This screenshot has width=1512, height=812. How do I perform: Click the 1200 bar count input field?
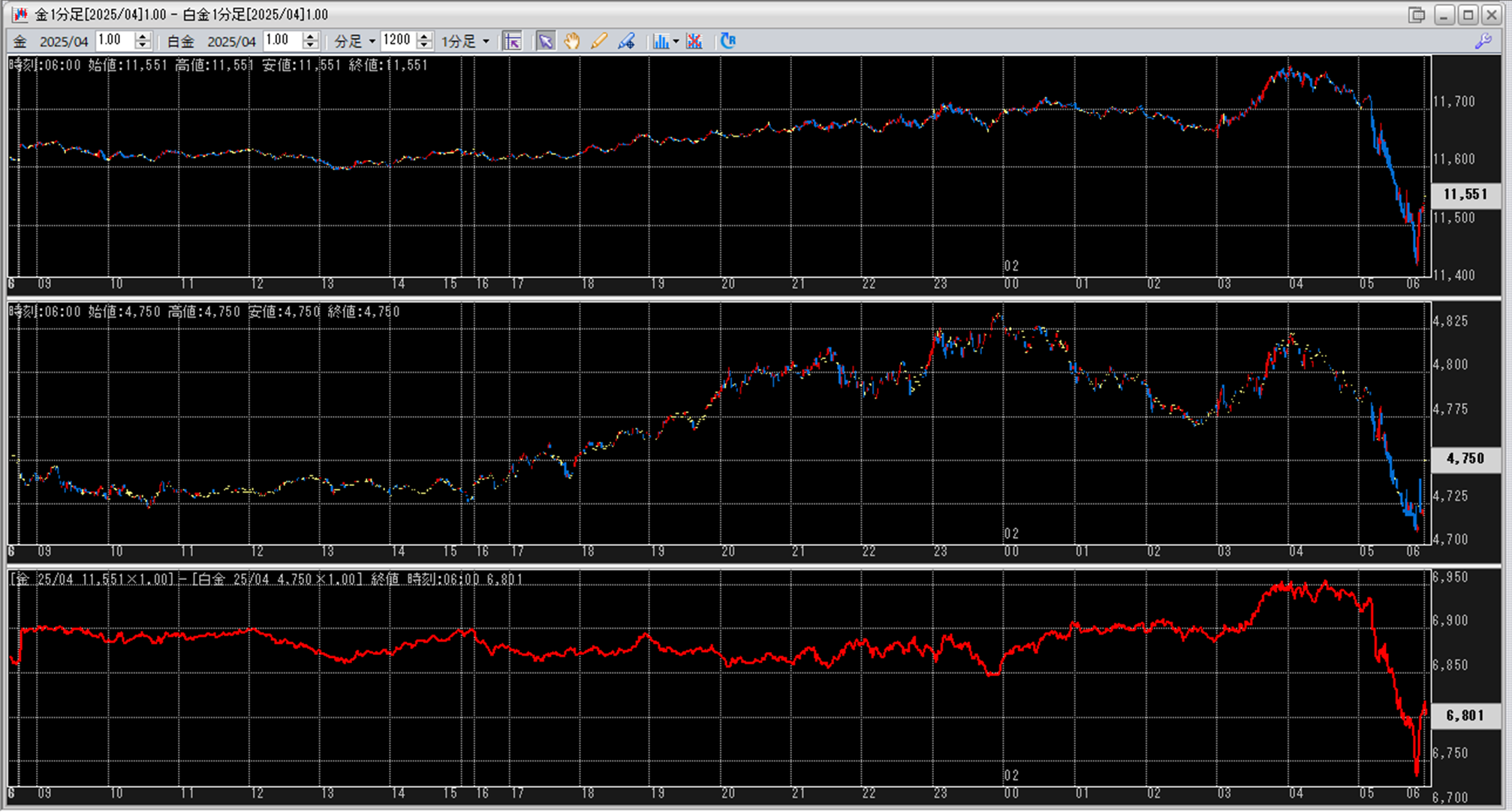tap(397, 41)
